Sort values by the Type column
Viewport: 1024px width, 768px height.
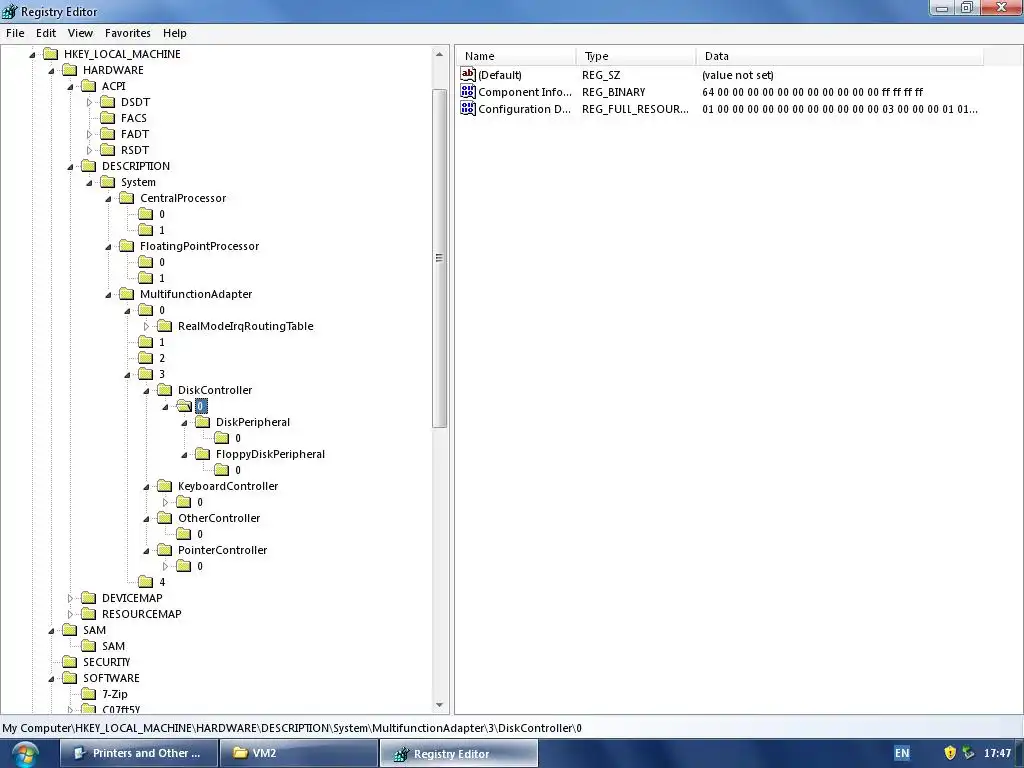click(636, 56)
